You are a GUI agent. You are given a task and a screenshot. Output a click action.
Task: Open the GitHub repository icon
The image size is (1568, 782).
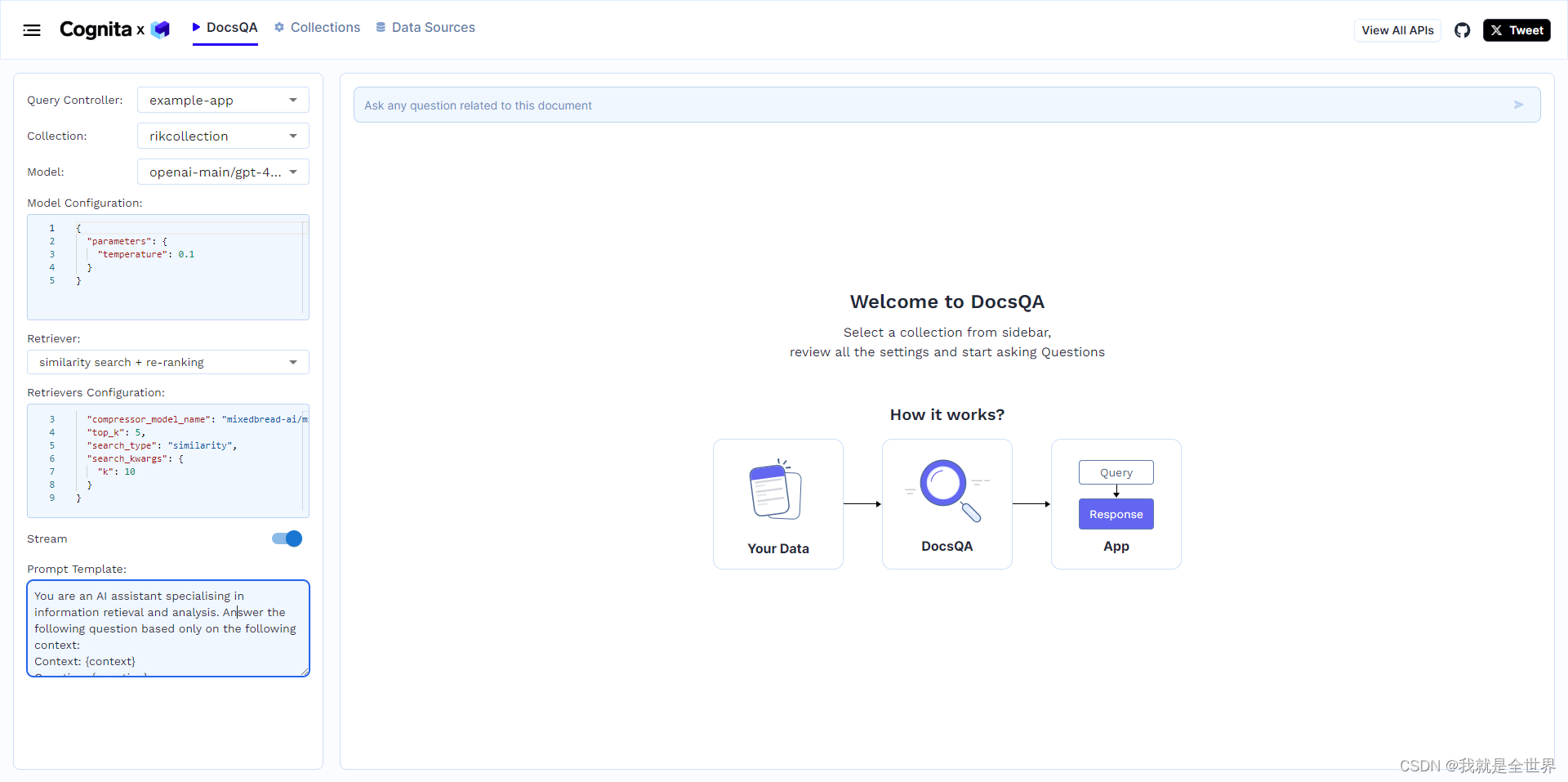pyautogui.click(x=1462, y=30)
